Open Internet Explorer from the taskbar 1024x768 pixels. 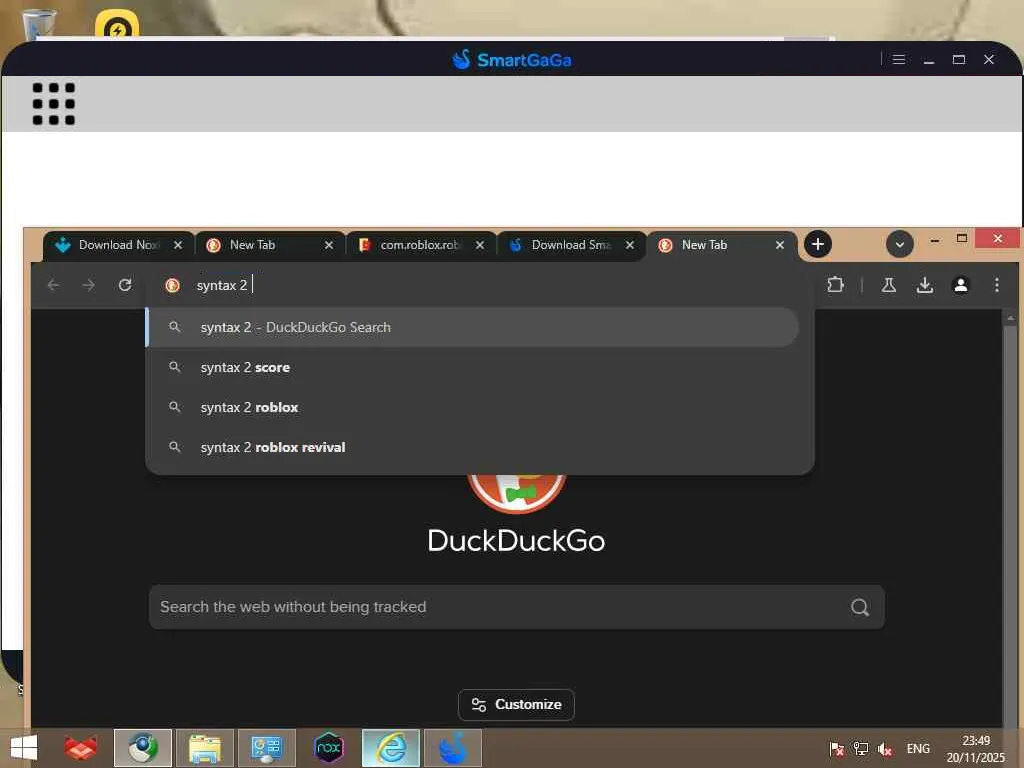[x=391, y=748]
